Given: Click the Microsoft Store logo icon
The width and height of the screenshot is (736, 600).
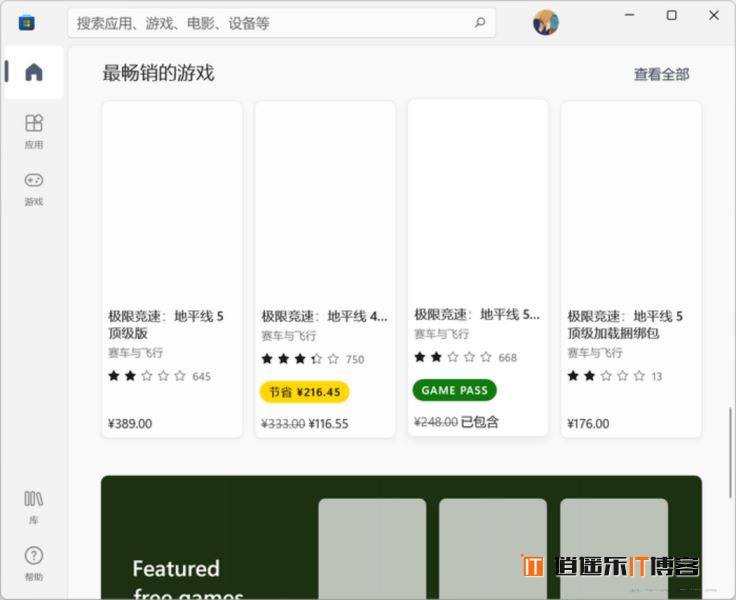Looking at the screenshot, I should click(27, 23).
